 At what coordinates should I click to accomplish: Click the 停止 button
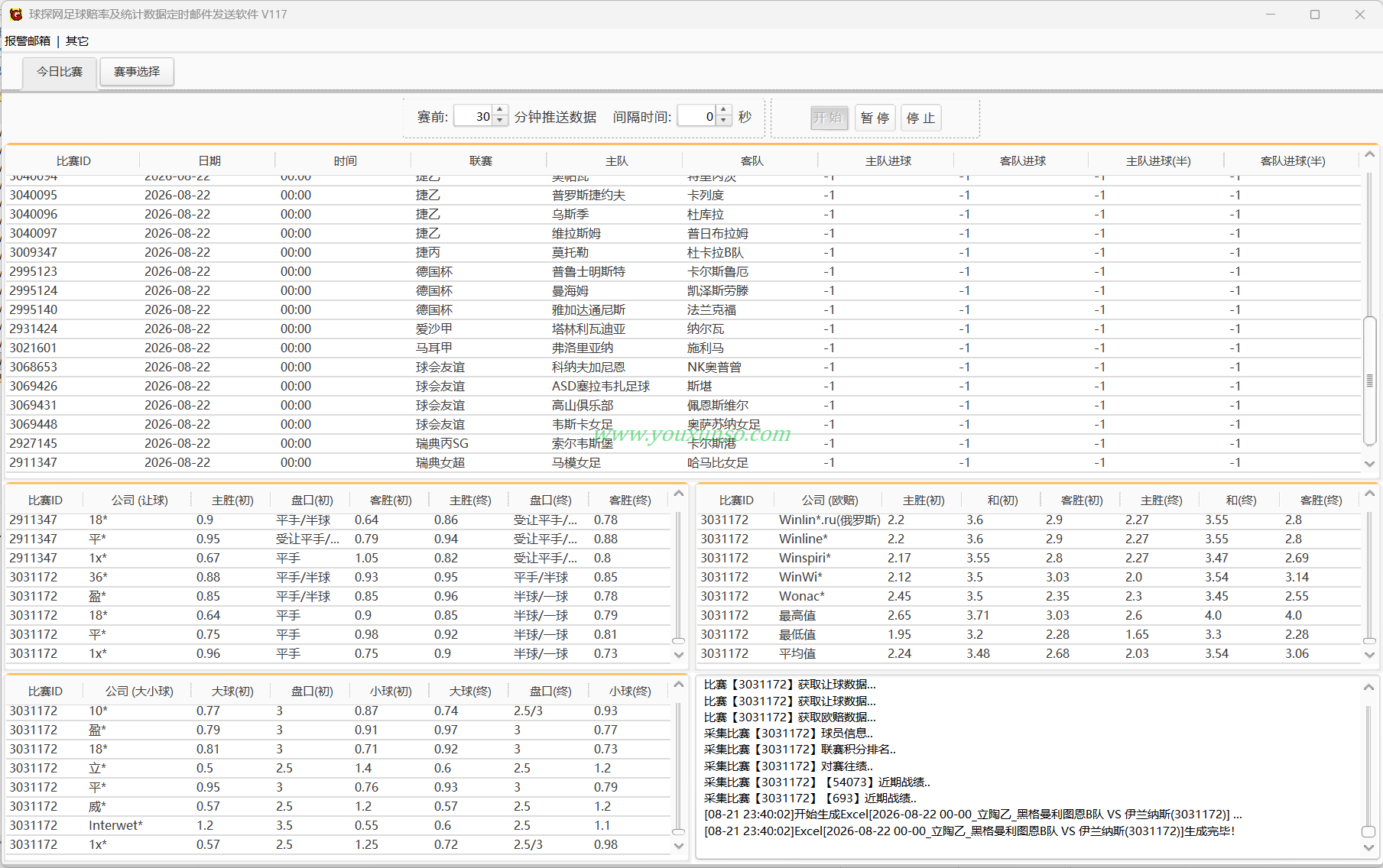click(920, 118)
